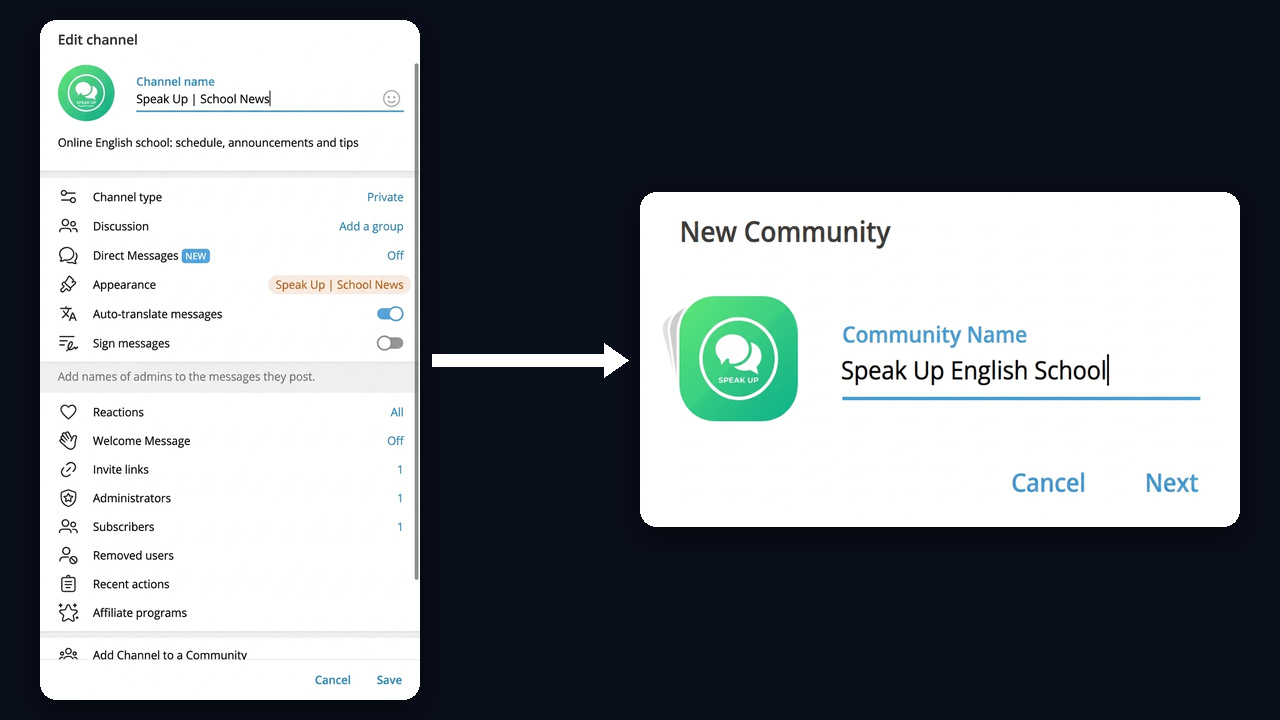1280x720 pixels.
Task: Click Welcome Message Off value
Action: coord(395,440)
